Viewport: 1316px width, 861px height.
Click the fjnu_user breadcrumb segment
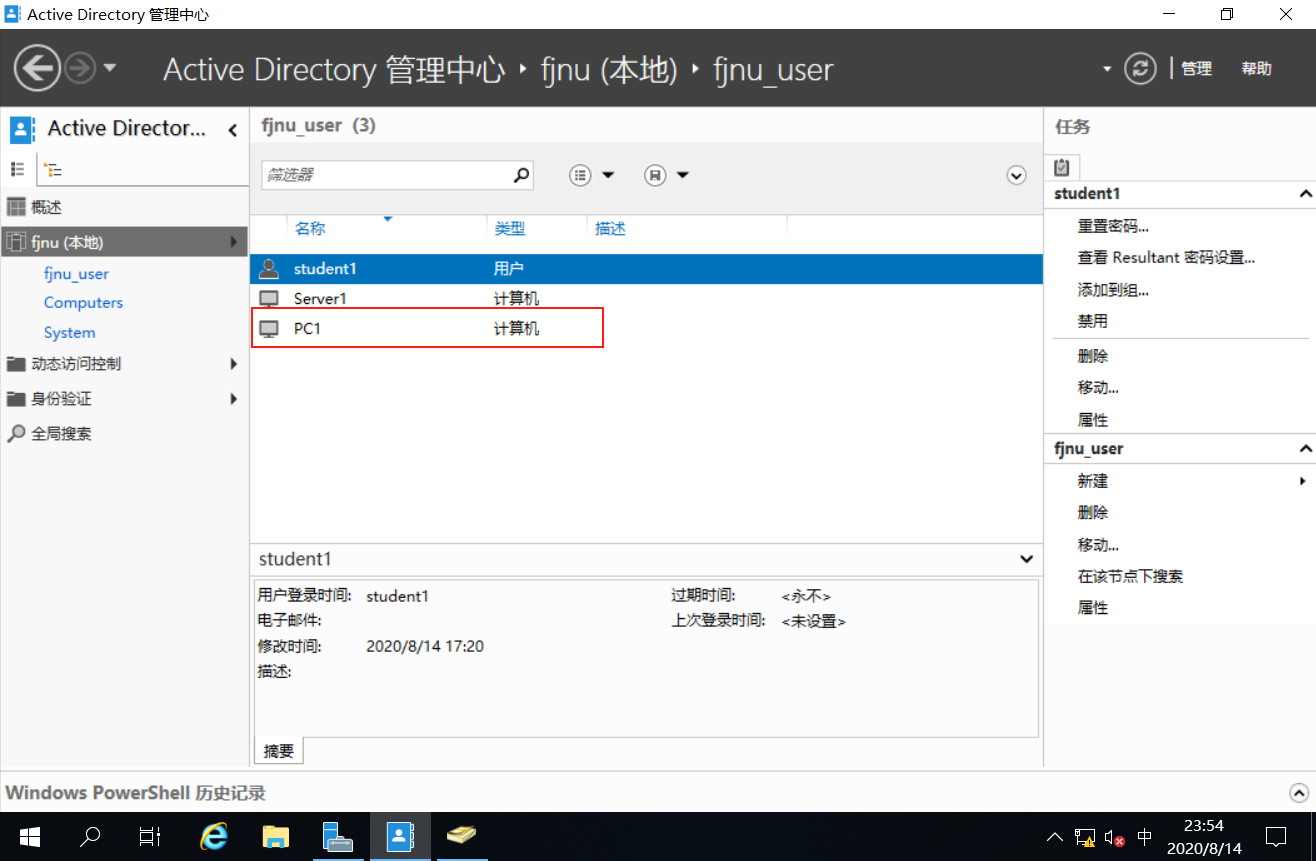772,69
